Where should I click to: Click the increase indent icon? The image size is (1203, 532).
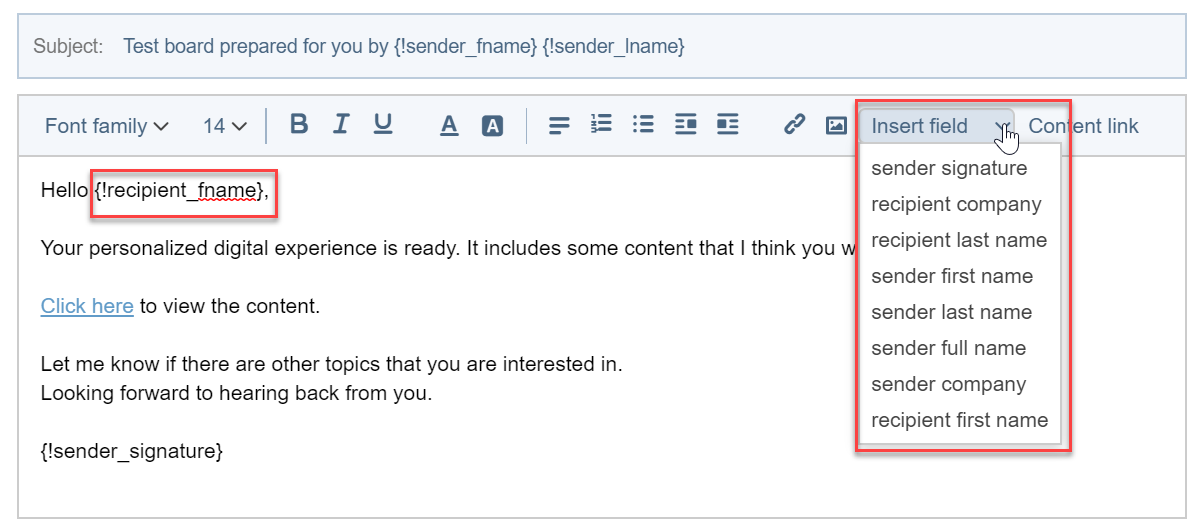pos(728,125)
